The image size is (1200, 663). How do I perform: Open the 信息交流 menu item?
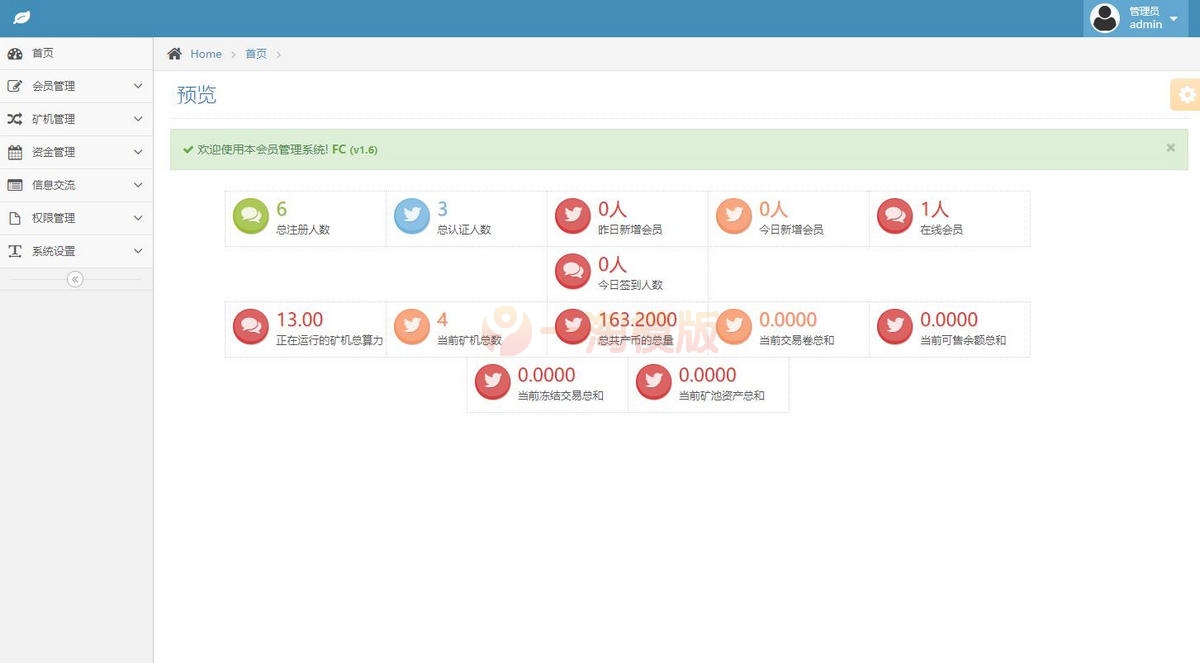76,185
